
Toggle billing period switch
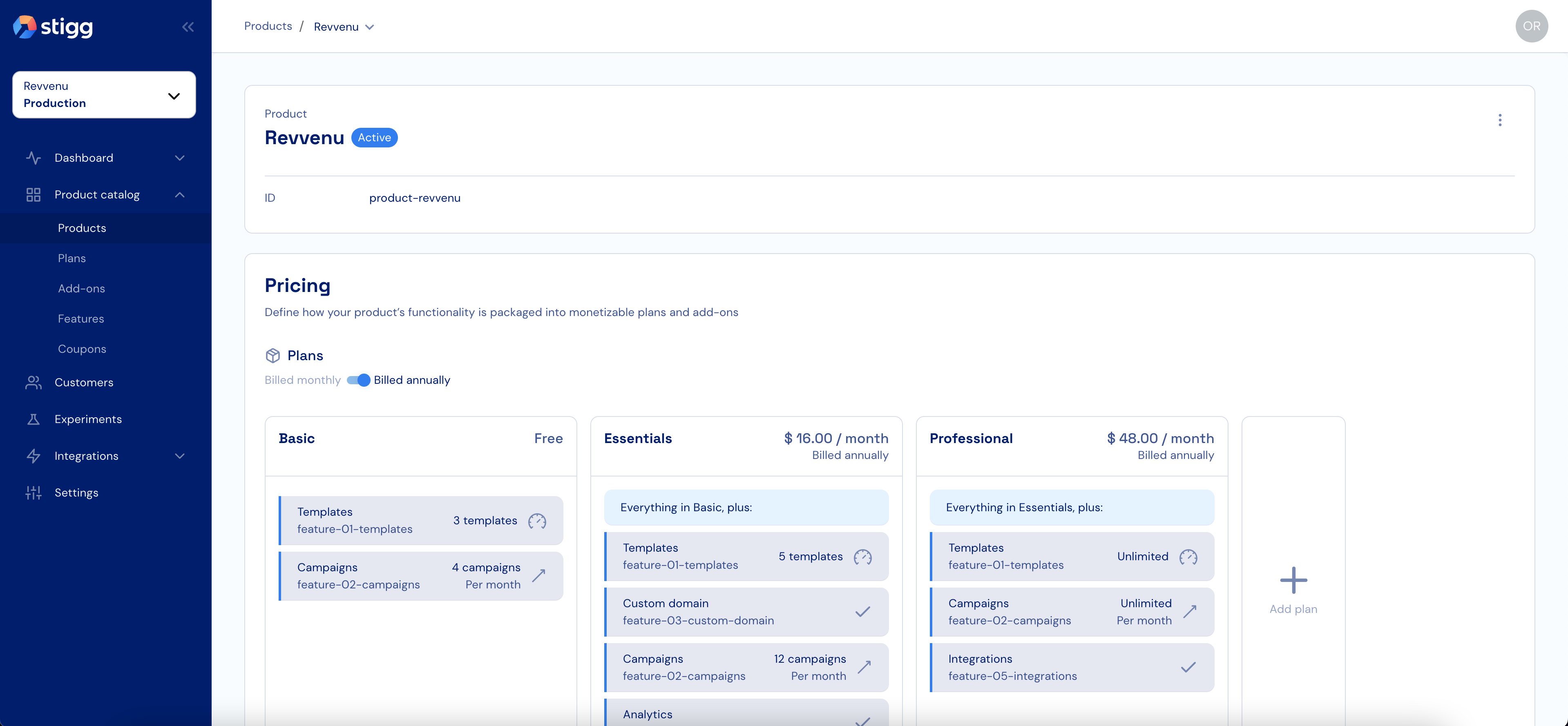click(x=359, y=380)
